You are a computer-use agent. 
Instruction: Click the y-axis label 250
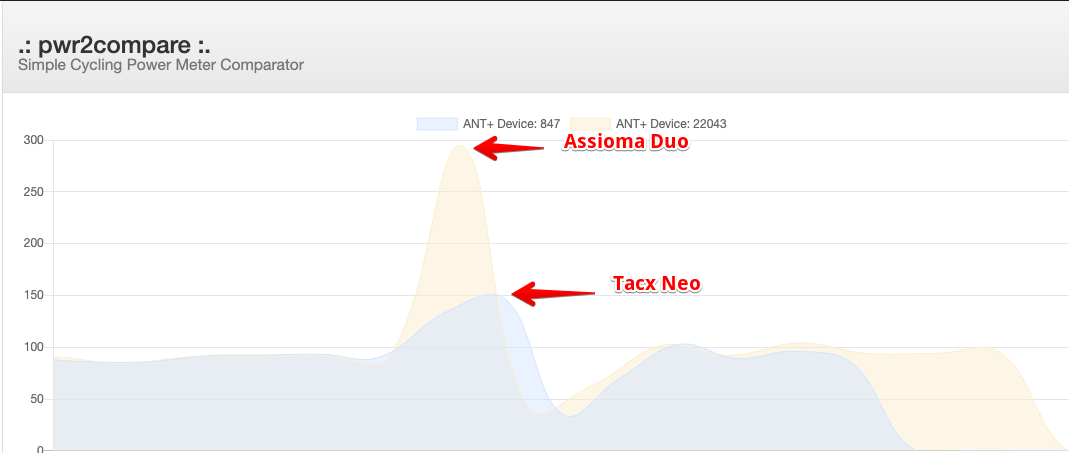click(x=34, y=192)
